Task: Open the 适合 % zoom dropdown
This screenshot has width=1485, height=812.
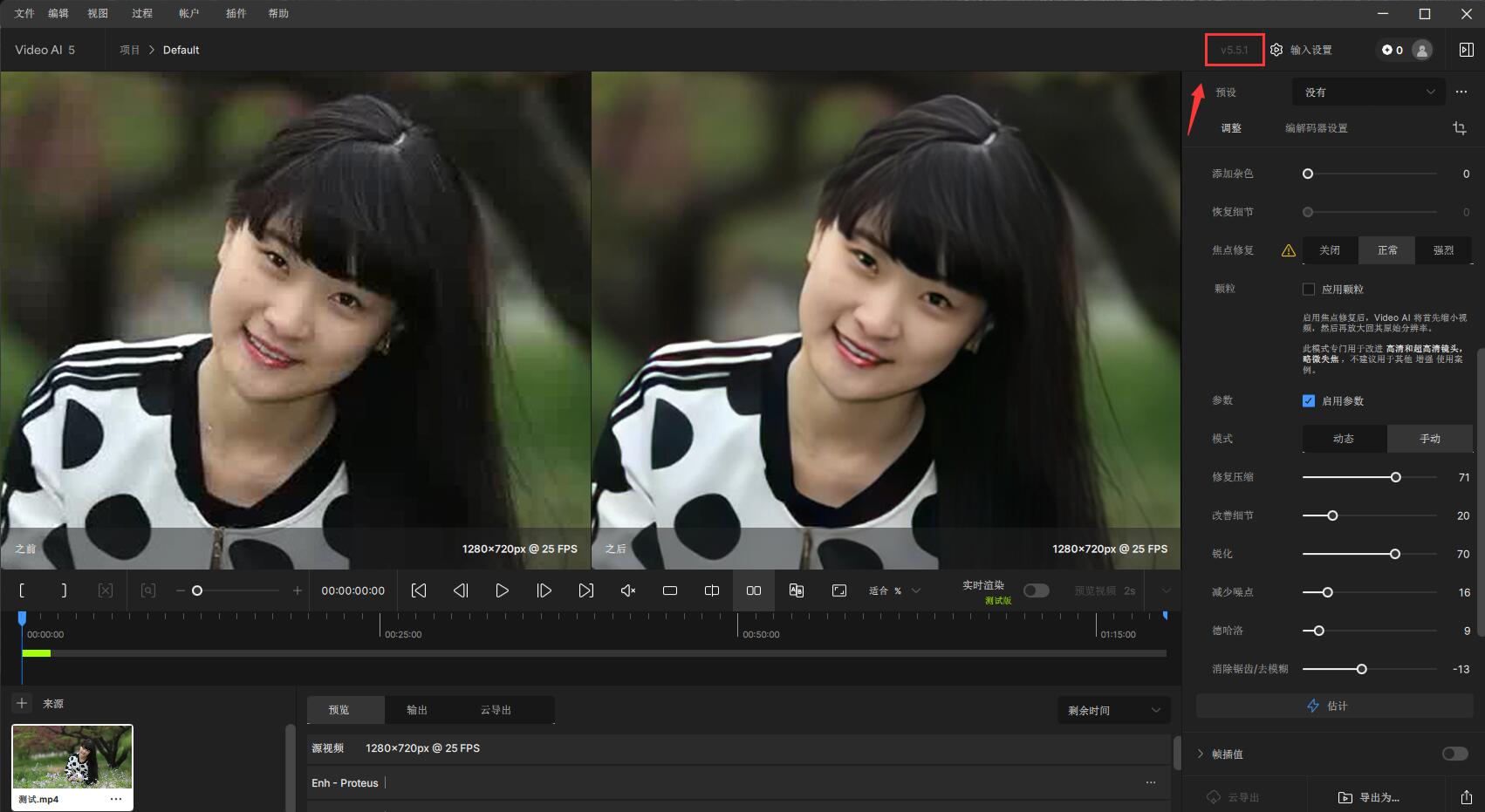Action: pyautogui.click(x=894, y=590)
